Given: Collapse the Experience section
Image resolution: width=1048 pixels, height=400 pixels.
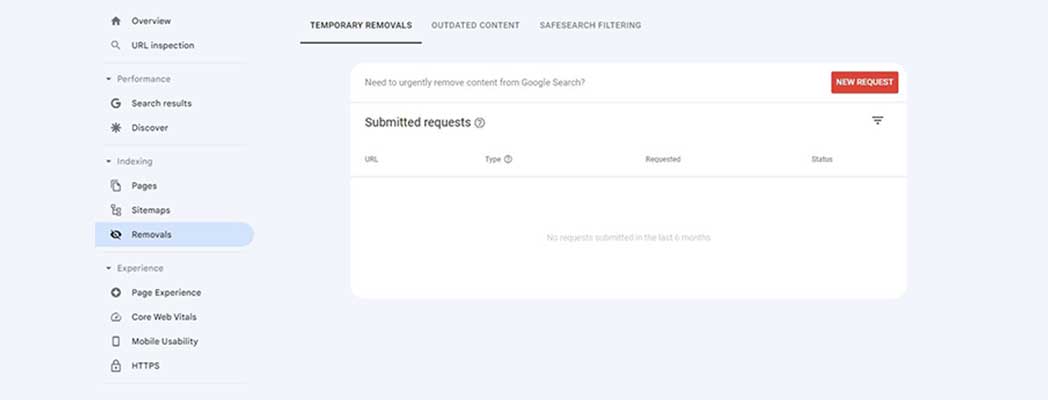Looking at the screenshot, I should (x=108, y=268).
